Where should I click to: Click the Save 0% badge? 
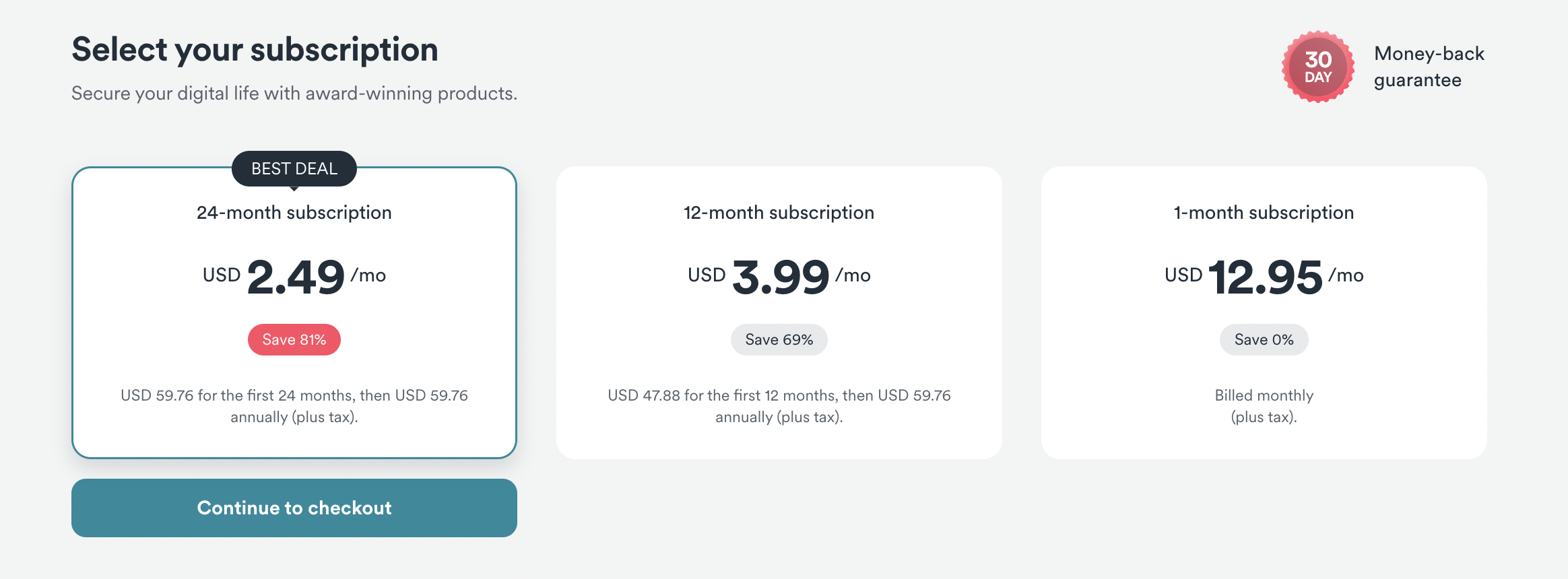click(1264, 339)
